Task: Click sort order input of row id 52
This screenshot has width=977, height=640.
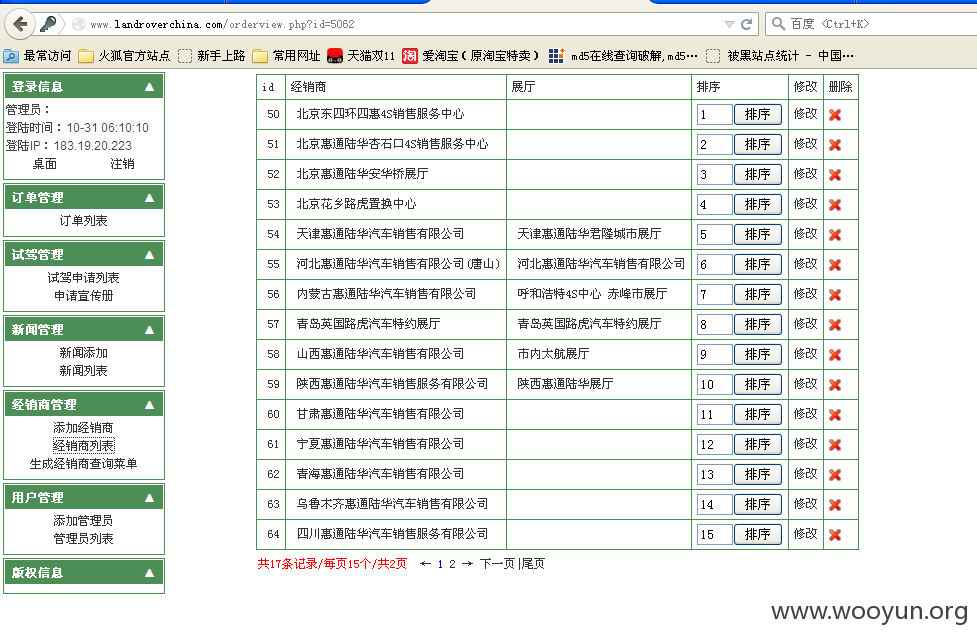Action: click(x=714, y=174)
